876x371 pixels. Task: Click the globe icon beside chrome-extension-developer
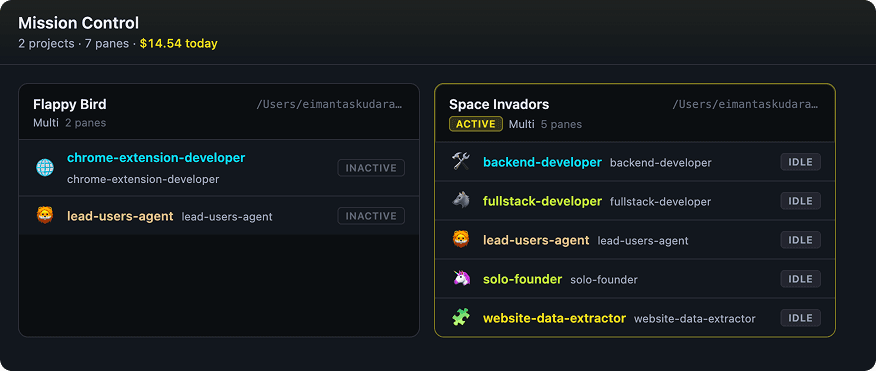click(45, 168)
